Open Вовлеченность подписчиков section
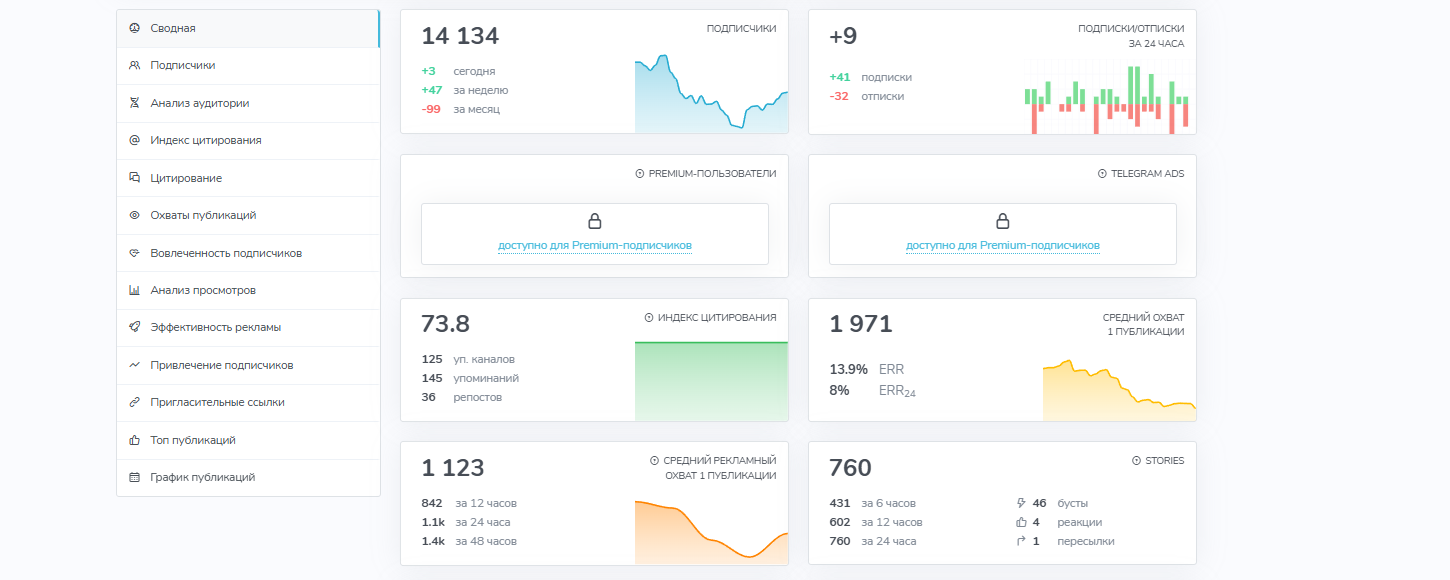 tap(226, 253)
